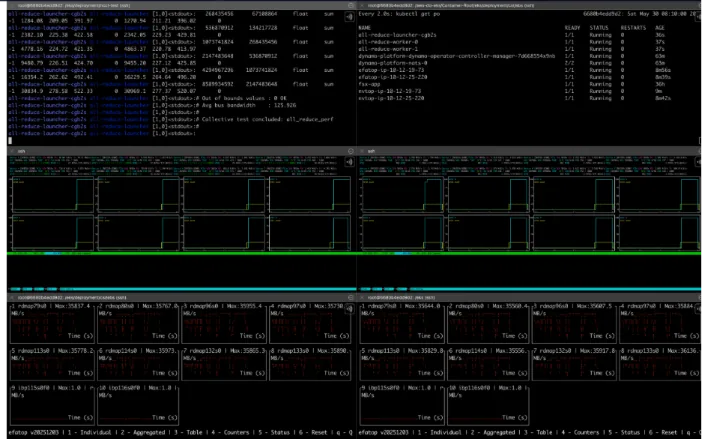Image resolution: width=702 pixels, height=439 pixels.
Task: Click the speaker icon in the left efatop pane
Action: (349, 309)
